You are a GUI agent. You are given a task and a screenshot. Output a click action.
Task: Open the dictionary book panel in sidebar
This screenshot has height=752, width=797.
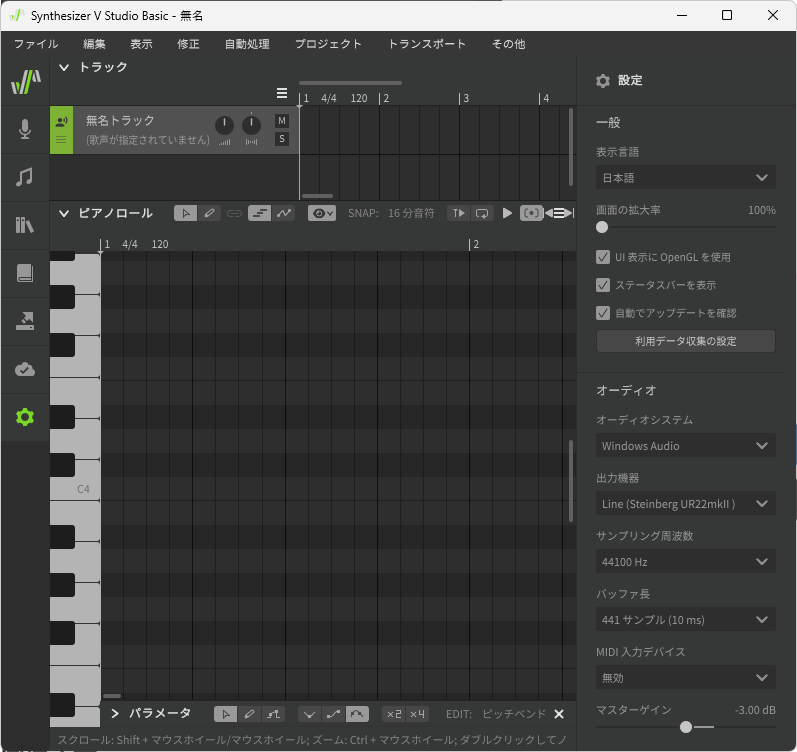(x=25, y=273)
